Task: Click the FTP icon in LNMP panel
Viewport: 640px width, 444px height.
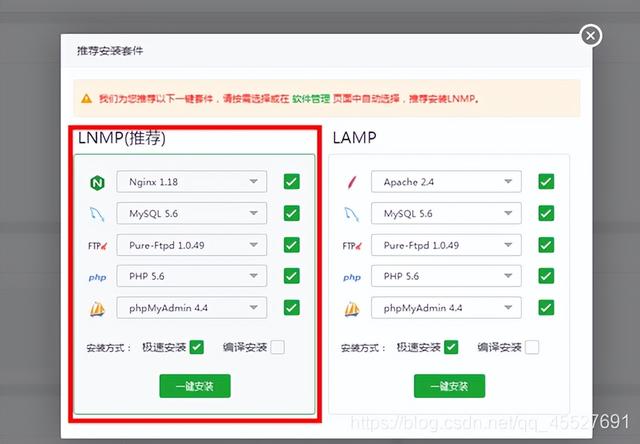Action: (98, 246)
